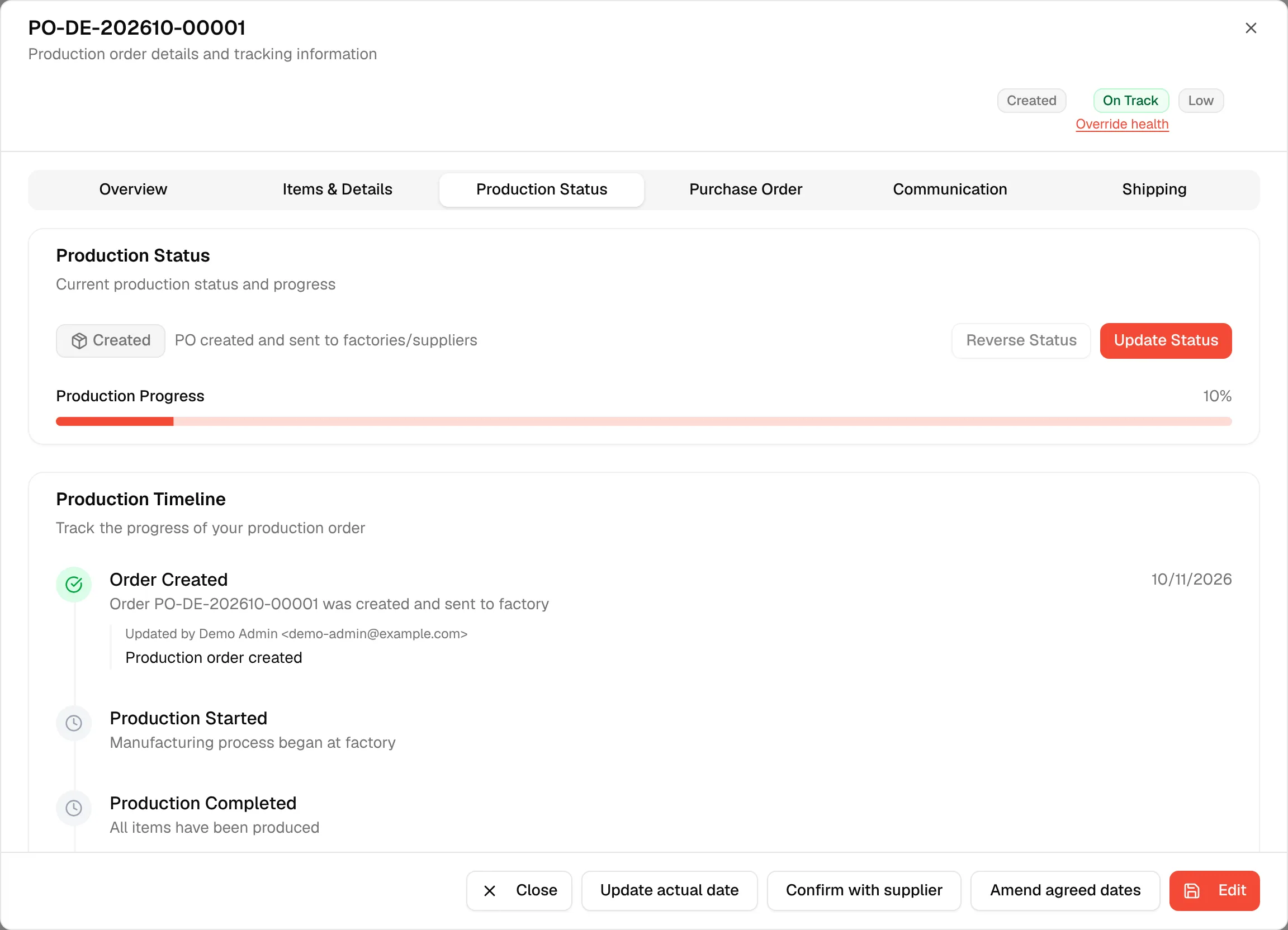Click the box icon in the Created status badge
This screenshot has height=930, width=1288.
[79, 341]
